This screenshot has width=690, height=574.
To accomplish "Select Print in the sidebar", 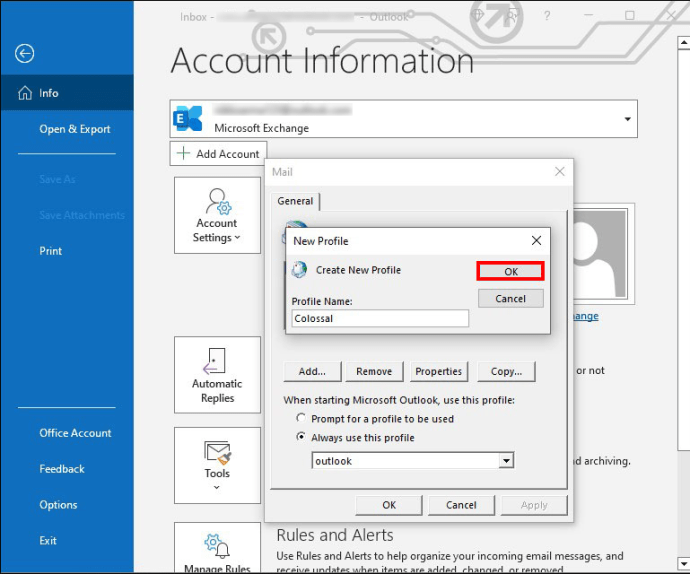I will [50, 251].
